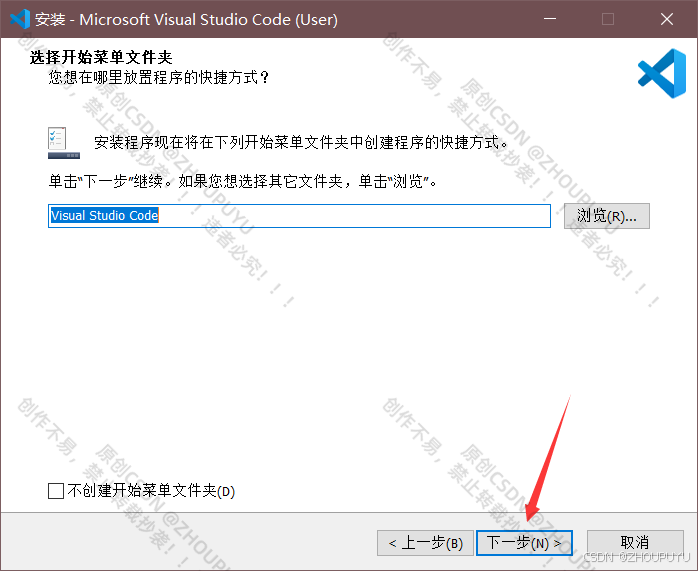The image size is (698, 571).
Task: Continue with the 下一步(N) button
Action: [x=524, y=543]
